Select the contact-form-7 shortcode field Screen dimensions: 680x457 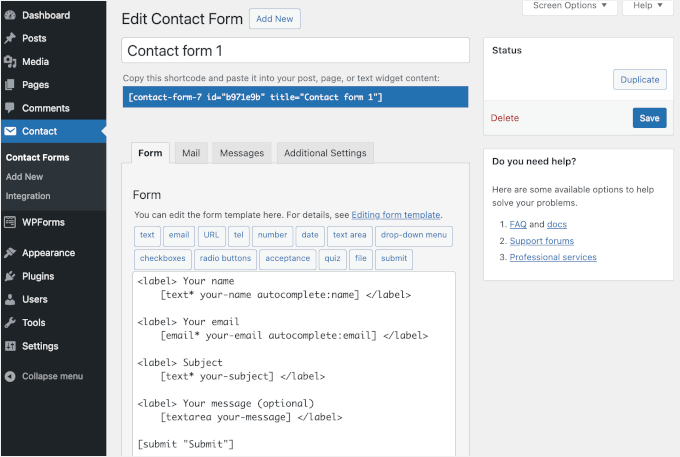click(295, 97)
